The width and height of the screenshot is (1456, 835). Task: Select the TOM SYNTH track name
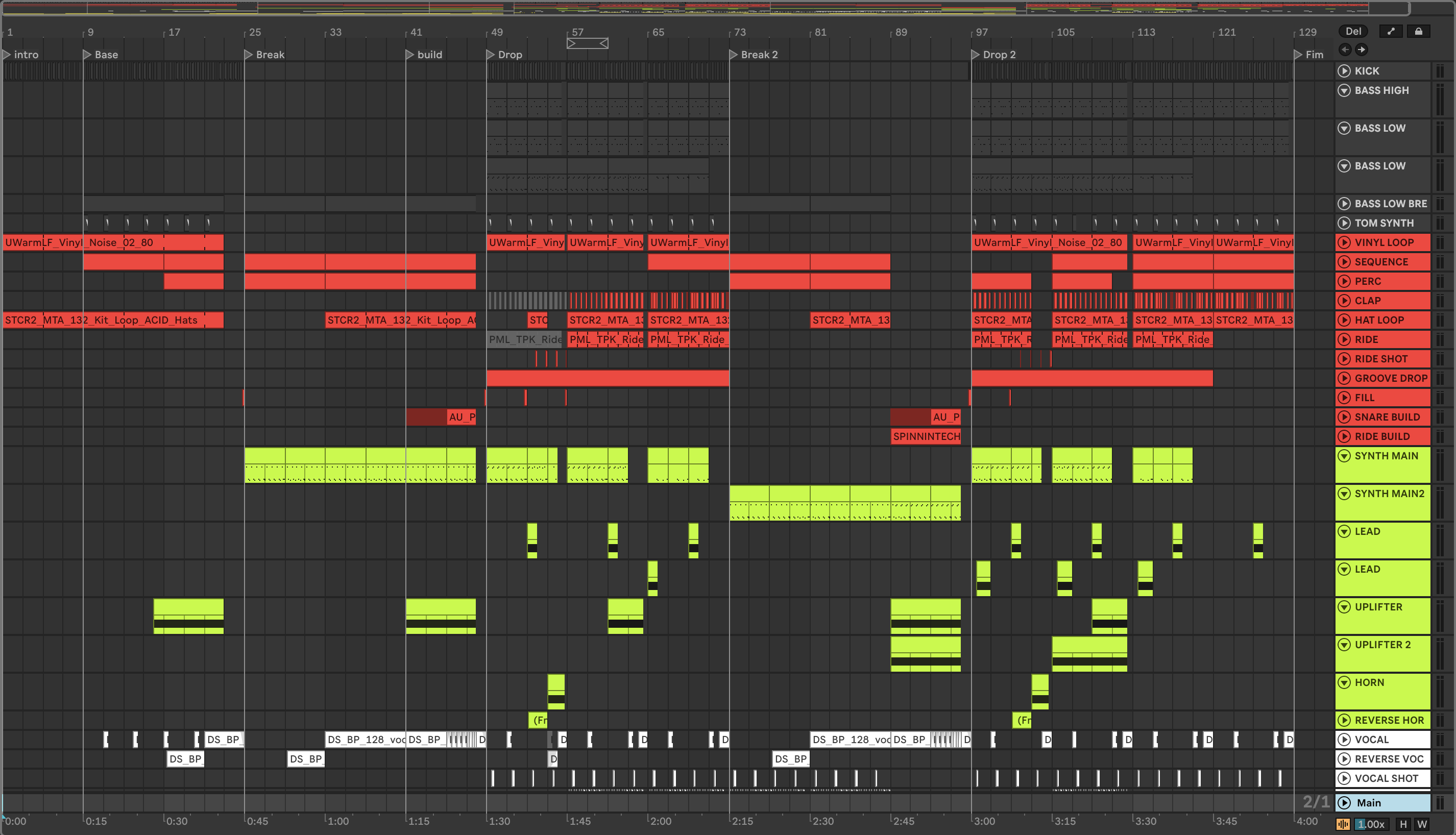[1384, 223]
